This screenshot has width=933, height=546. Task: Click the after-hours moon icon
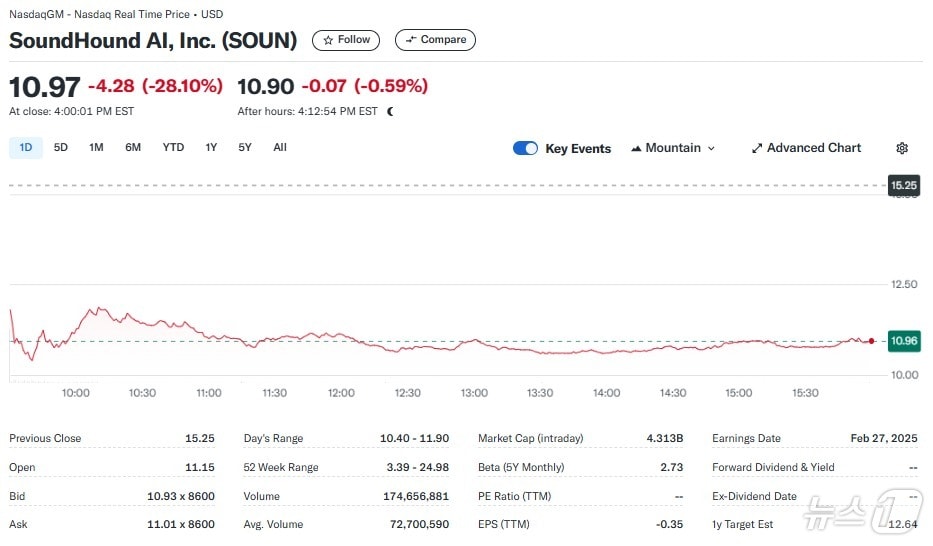click(390, 111)
